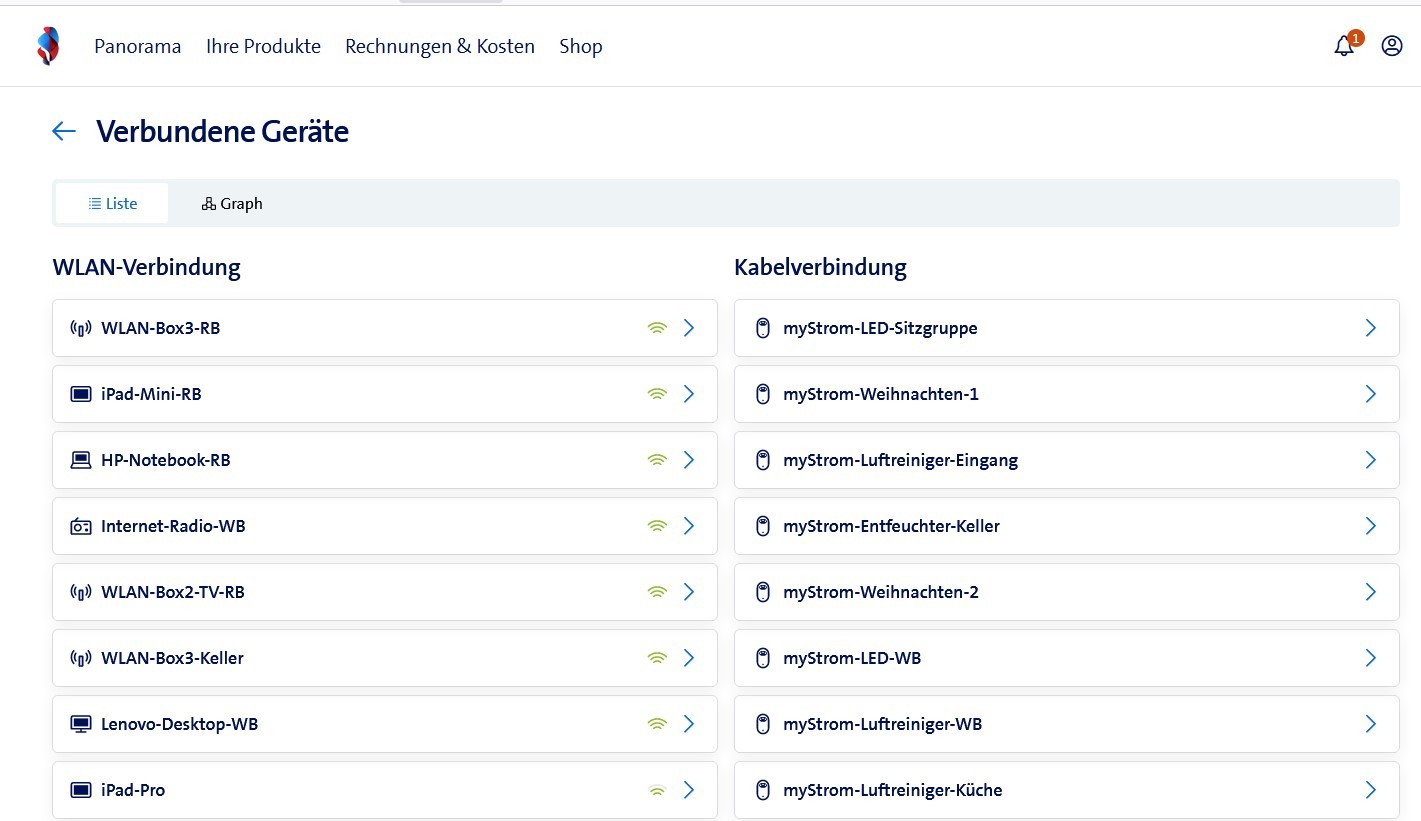The width and height of the screenshot is (1421, 821).
Task: Open the Panorama menu item
Action: point(137,46)
